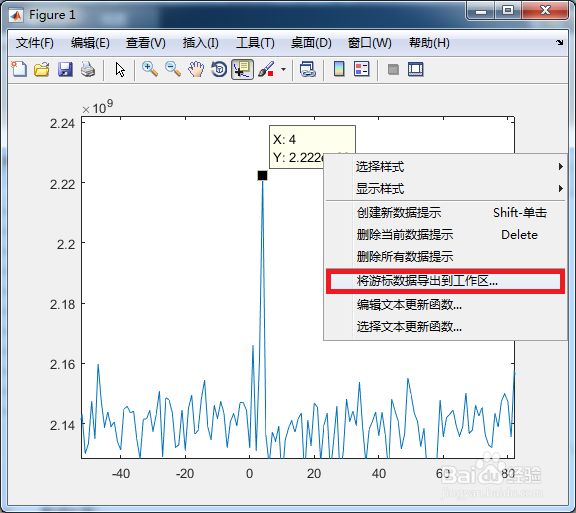This screenshot has width=576, height=513.
Task: Select the Rotate 3D tool
Action: [219, 69]
